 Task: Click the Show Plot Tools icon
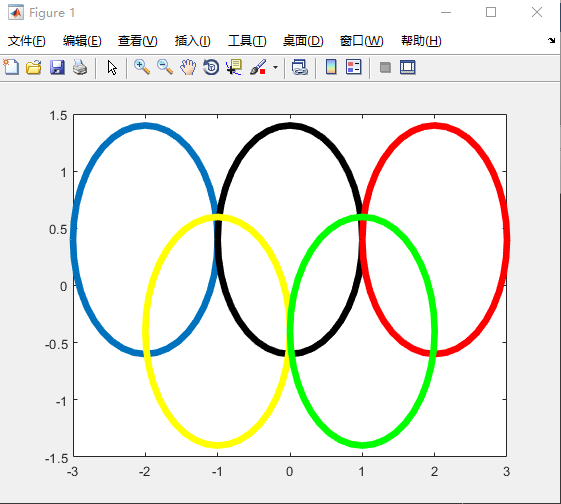408,67
